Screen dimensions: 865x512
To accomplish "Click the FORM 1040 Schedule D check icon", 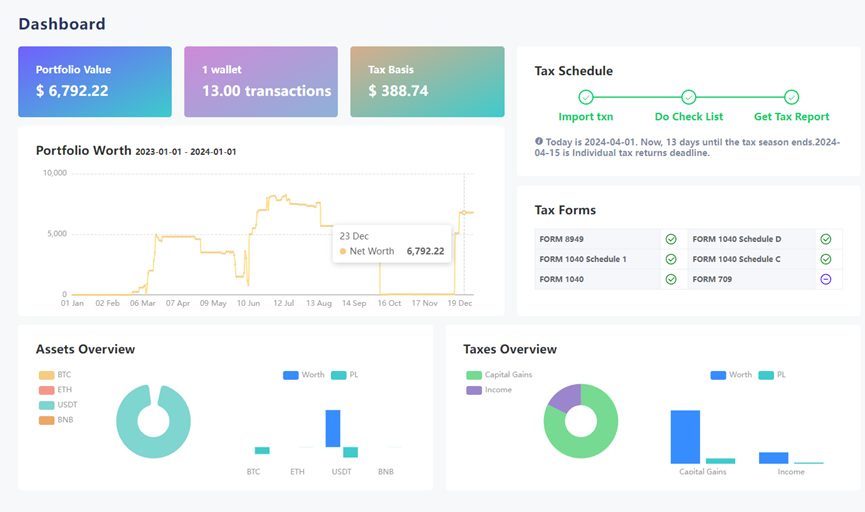I will [825, 239].
